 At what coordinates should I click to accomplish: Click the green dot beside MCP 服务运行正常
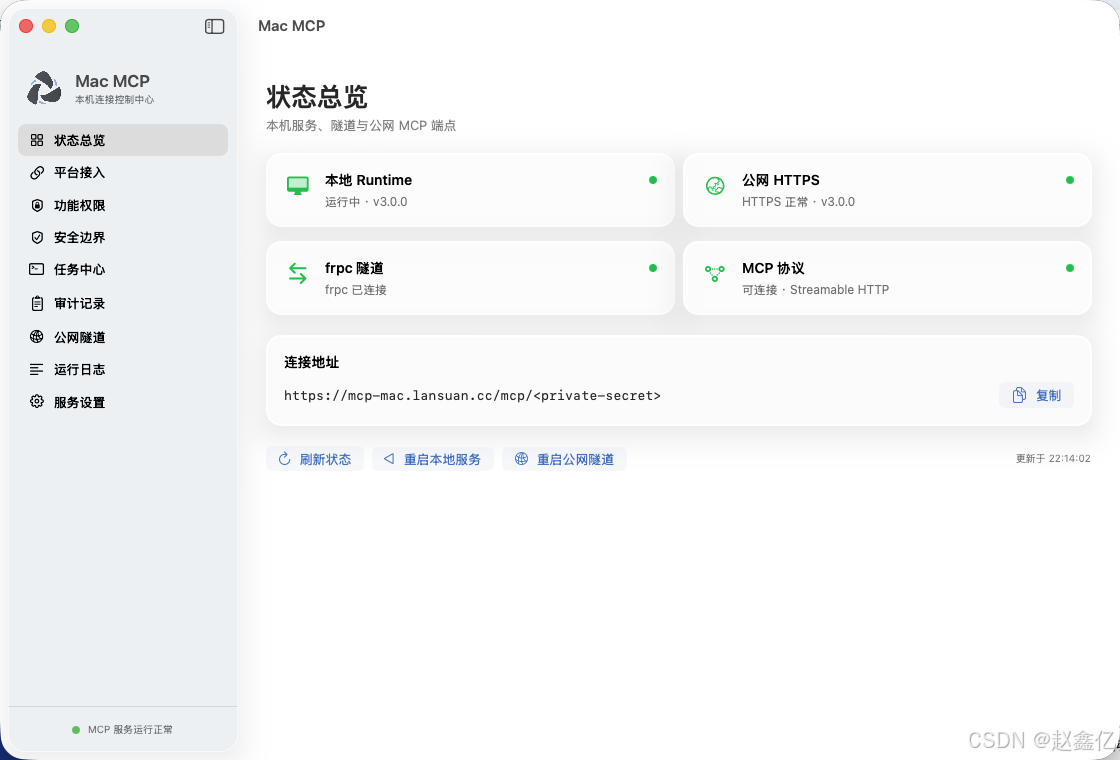(x=76, y=730)
